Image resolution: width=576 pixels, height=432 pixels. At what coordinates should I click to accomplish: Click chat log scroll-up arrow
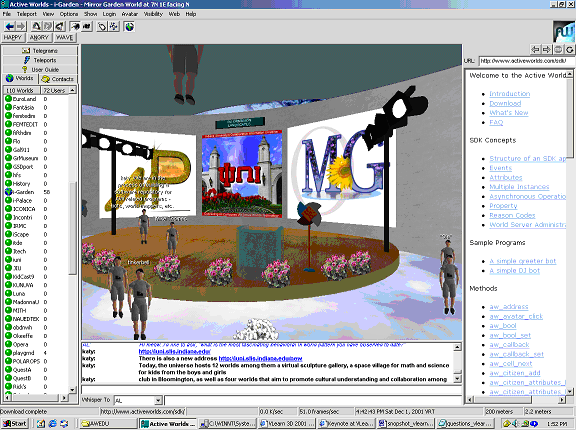(457, 347)
